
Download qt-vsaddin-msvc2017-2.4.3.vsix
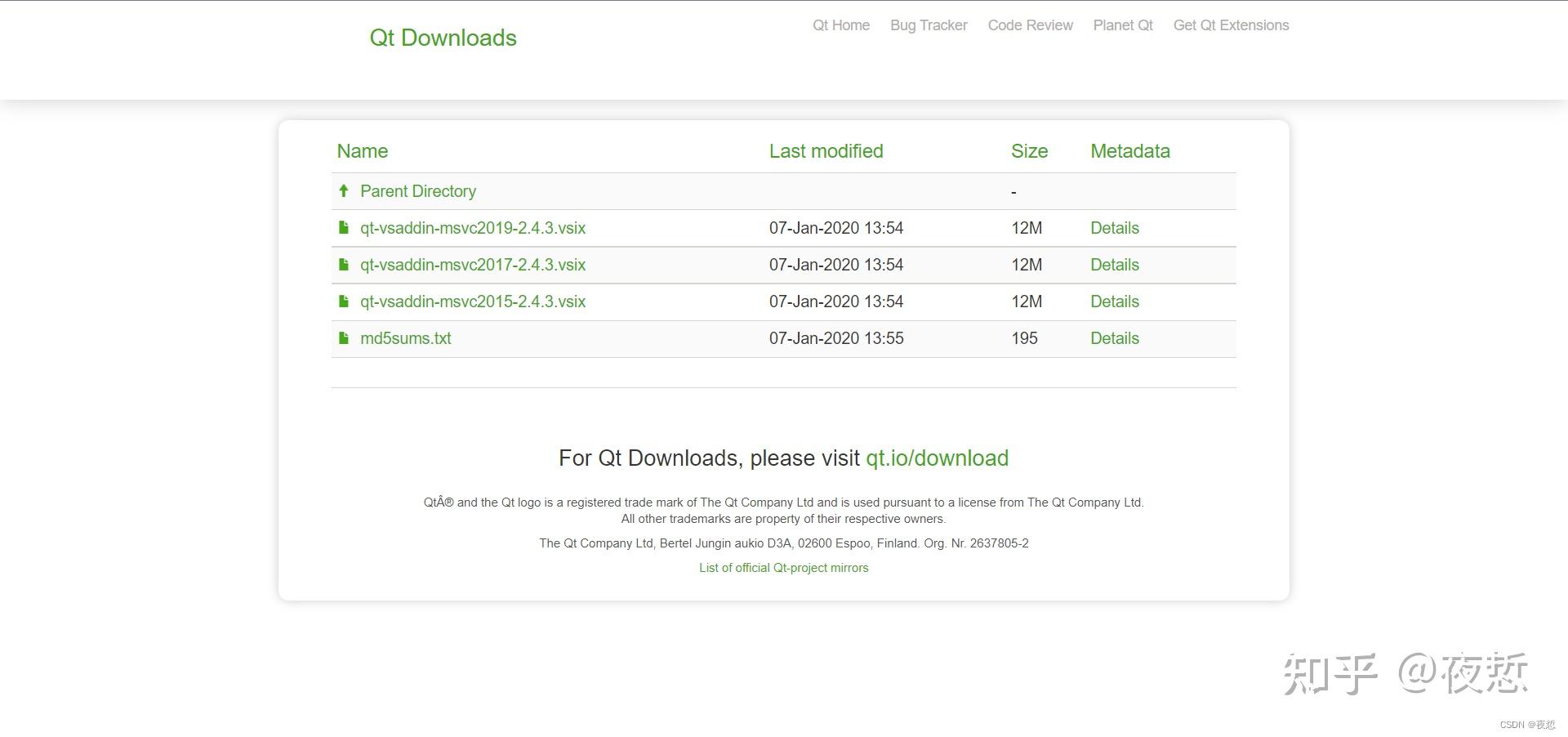(473, 265)
